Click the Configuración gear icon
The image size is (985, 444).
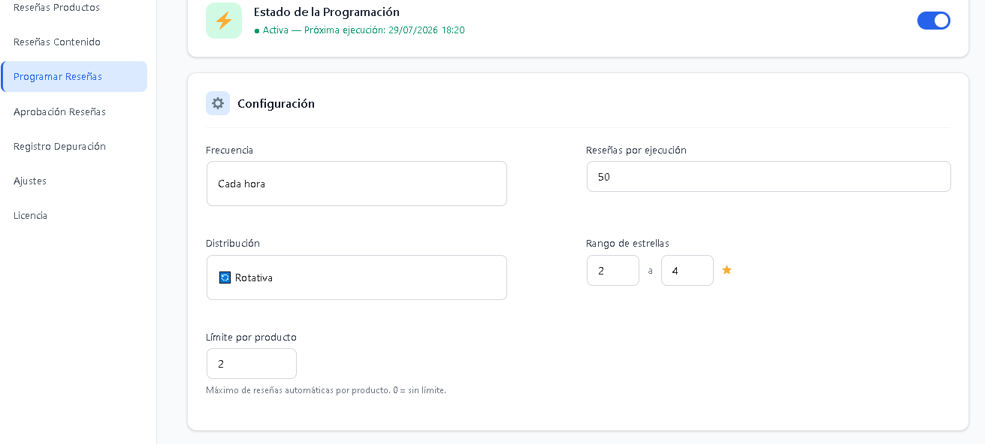pyautogui.click(x=218, y=104)
